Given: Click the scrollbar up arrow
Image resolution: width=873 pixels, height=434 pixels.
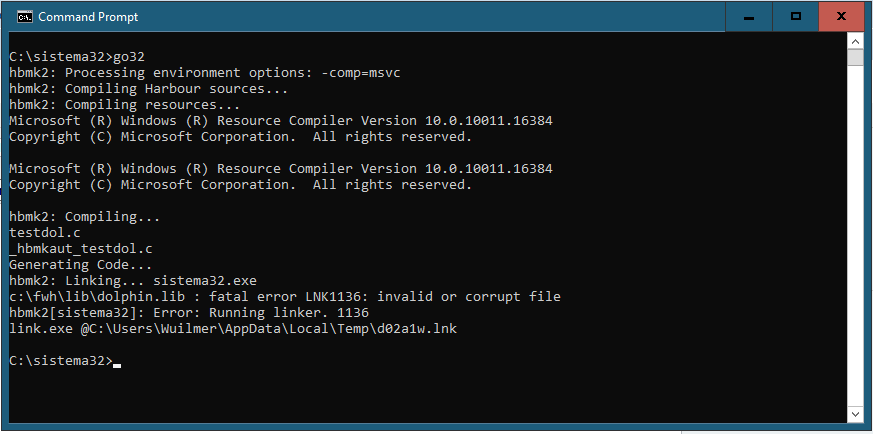Looking at the screenshot, I should click(855, 41).
